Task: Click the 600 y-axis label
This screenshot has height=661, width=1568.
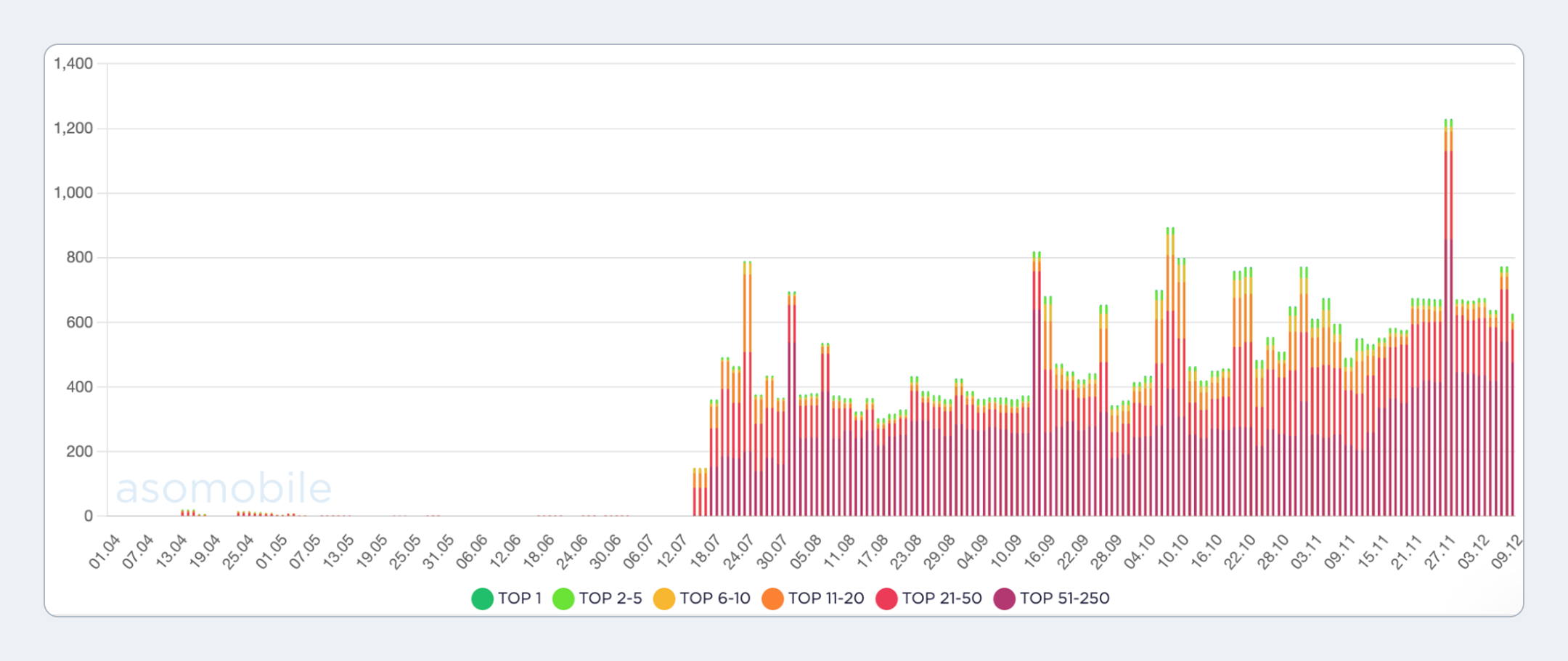Action: (80, 322)
